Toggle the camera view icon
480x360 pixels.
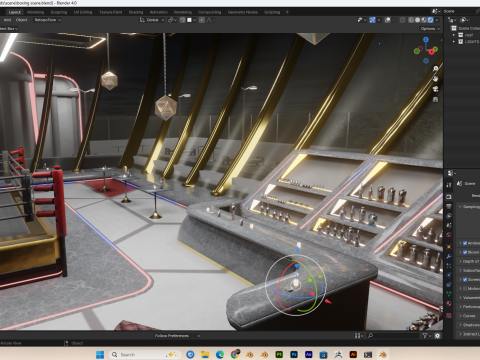[435, 89]
